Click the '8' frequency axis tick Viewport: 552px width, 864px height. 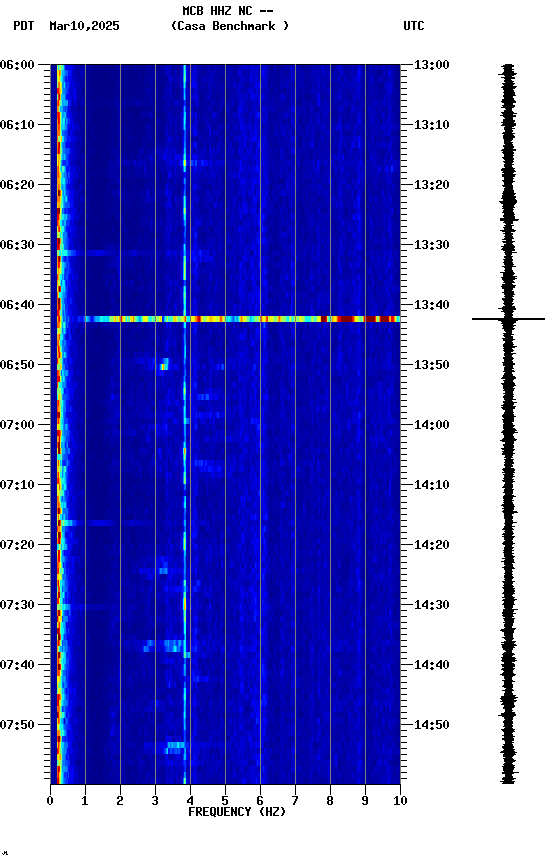[330, 801]
